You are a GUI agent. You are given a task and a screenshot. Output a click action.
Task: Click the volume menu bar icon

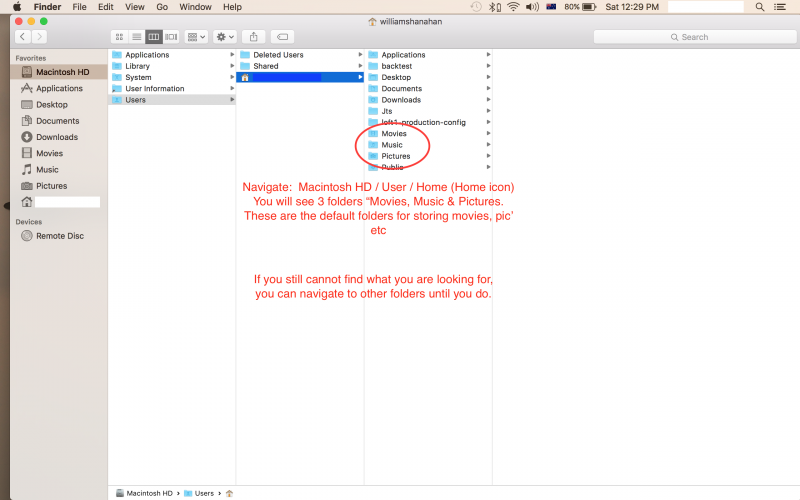[x=532, y=7]
